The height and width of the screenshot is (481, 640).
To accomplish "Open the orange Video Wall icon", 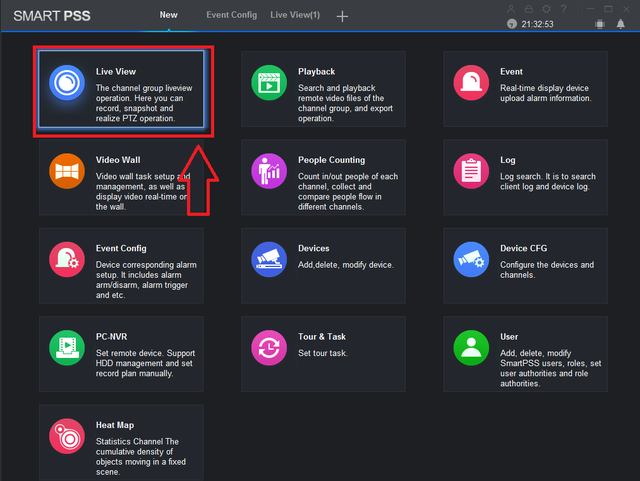I will click(67, 171).
